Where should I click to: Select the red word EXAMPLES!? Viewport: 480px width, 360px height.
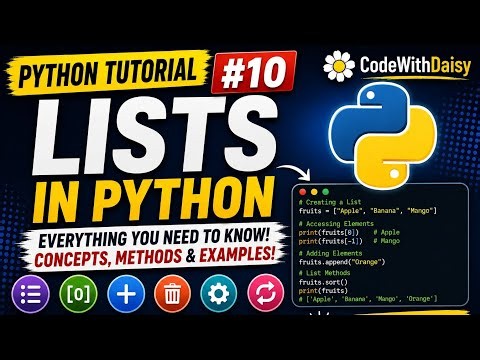(x=237, y=255)
